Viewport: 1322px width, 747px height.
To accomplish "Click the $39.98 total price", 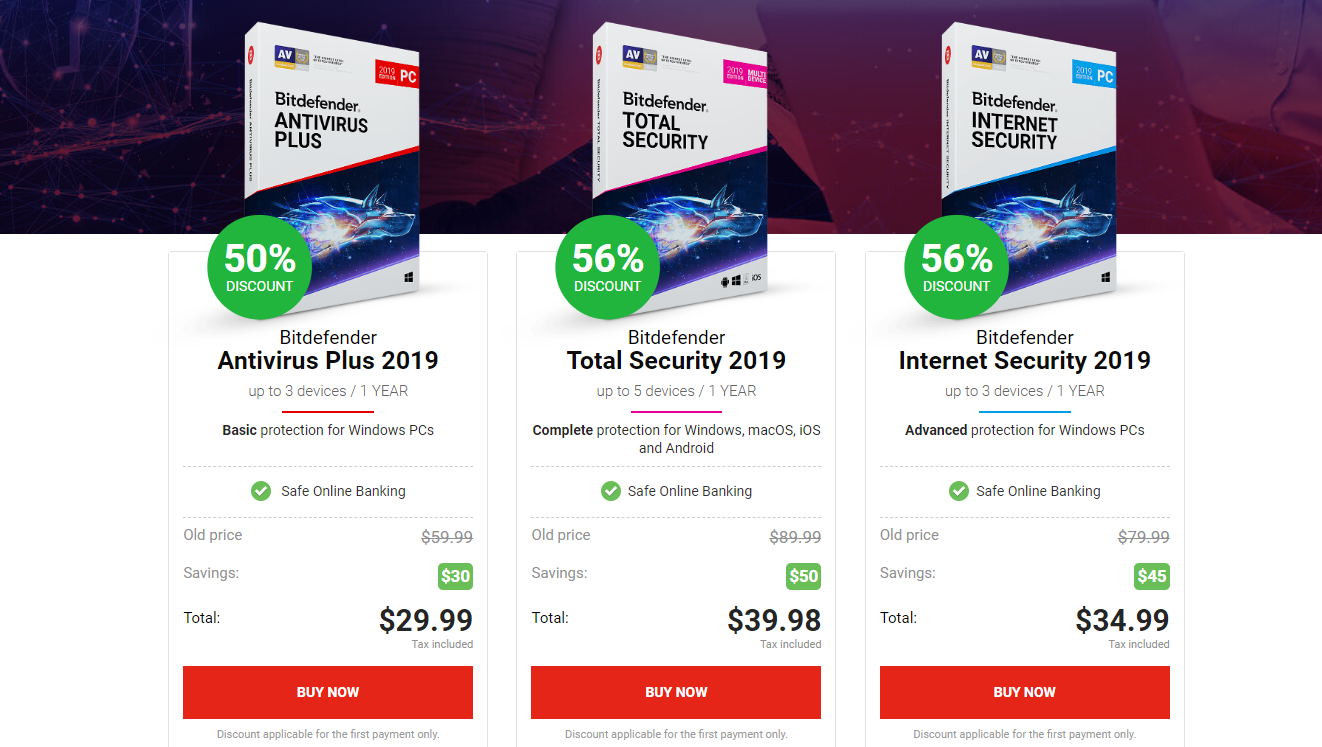I will (774, 620).
